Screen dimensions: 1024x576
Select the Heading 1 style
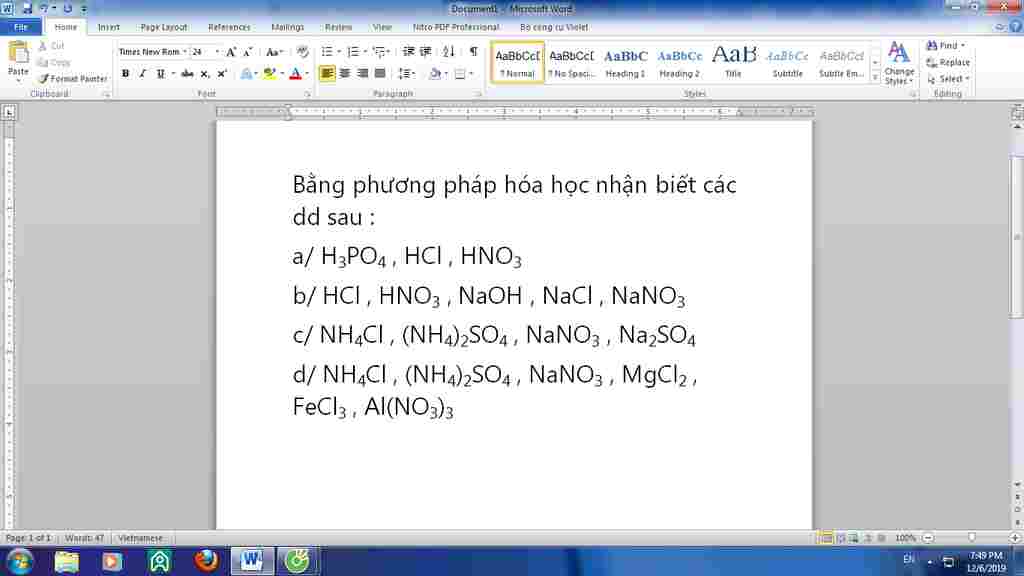click(624, 62)
